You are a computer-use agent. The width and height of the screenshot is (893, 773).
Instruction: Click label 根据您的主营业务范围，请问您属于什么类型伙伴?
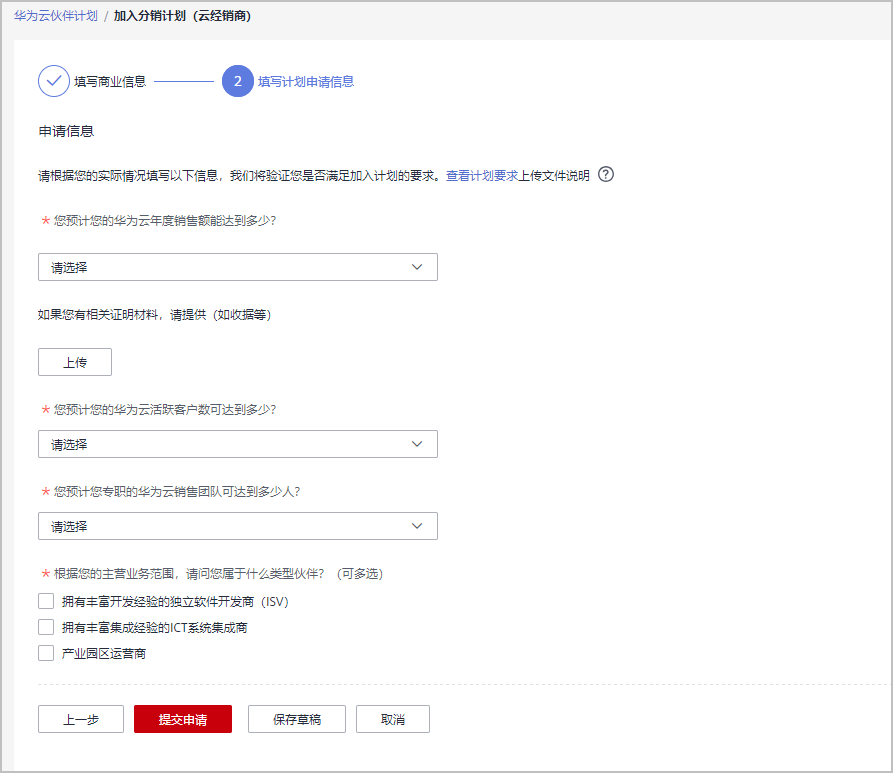click(x=189, y=574)
